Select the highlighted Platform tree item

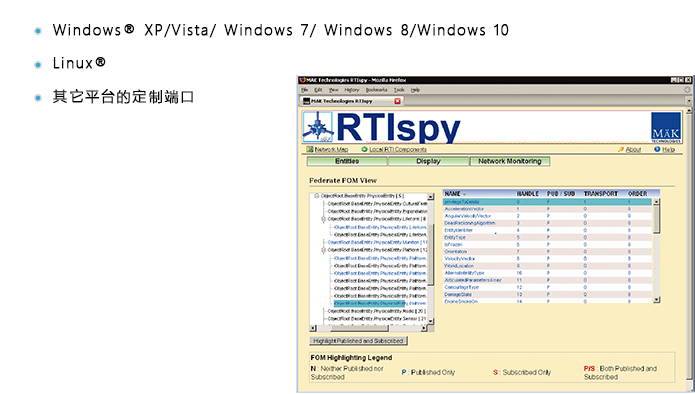pyautogui.click(x=380, y=304)
